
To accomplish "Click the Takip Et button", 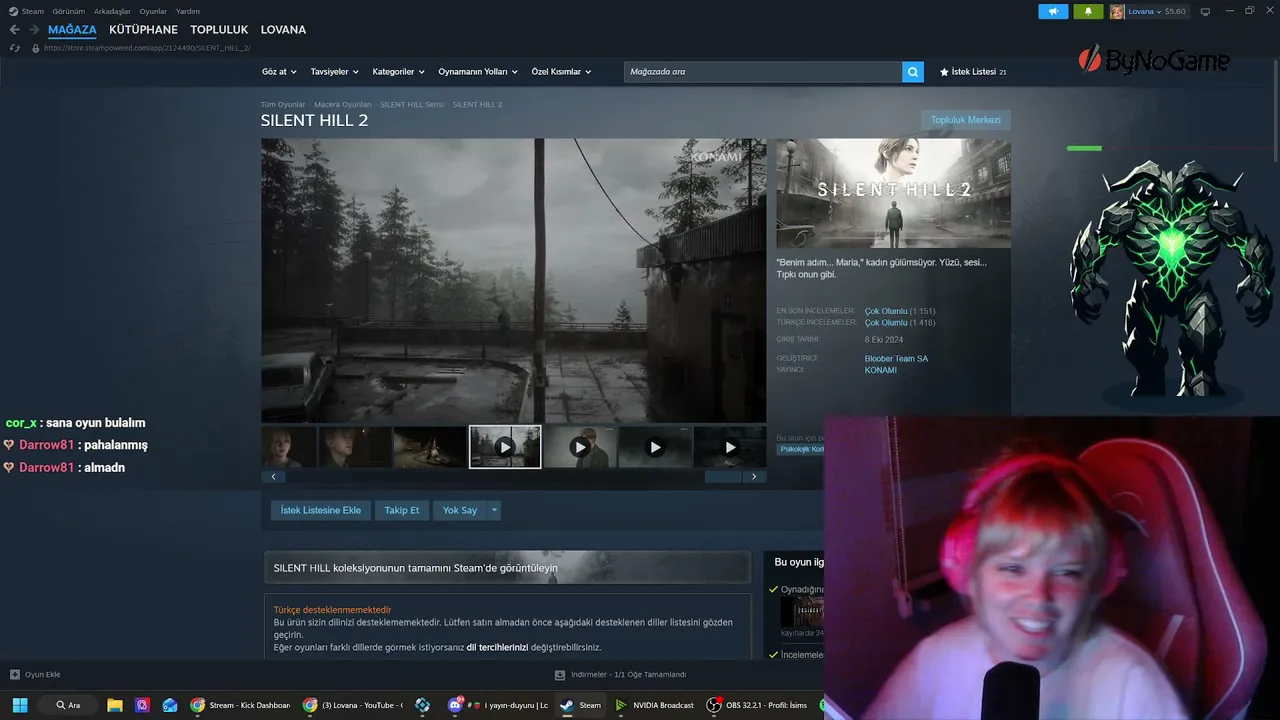I will [402, 510].
